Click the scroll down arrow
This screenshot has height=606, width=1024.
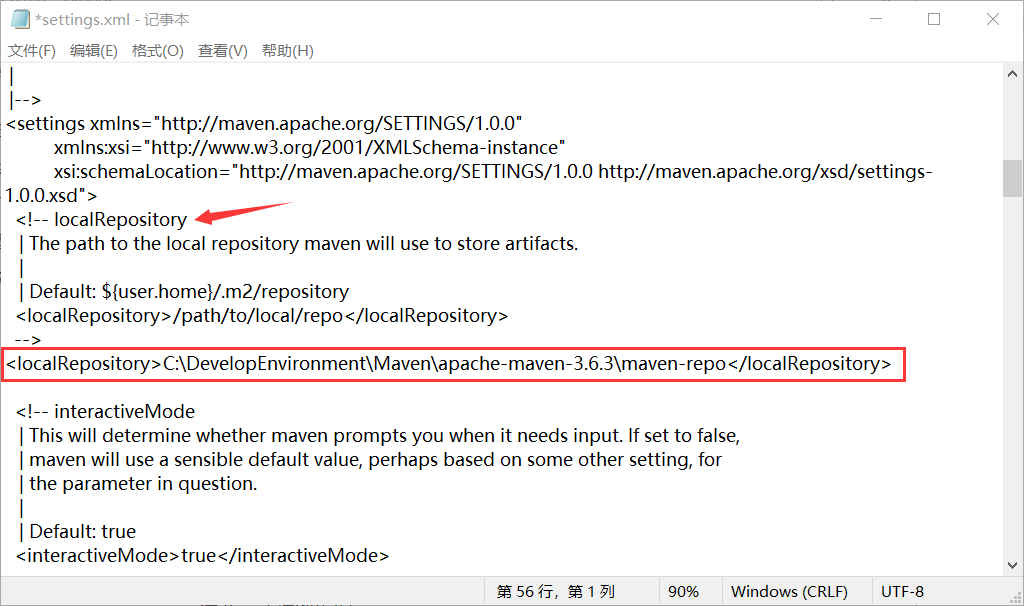click(x=1012, y=566)
